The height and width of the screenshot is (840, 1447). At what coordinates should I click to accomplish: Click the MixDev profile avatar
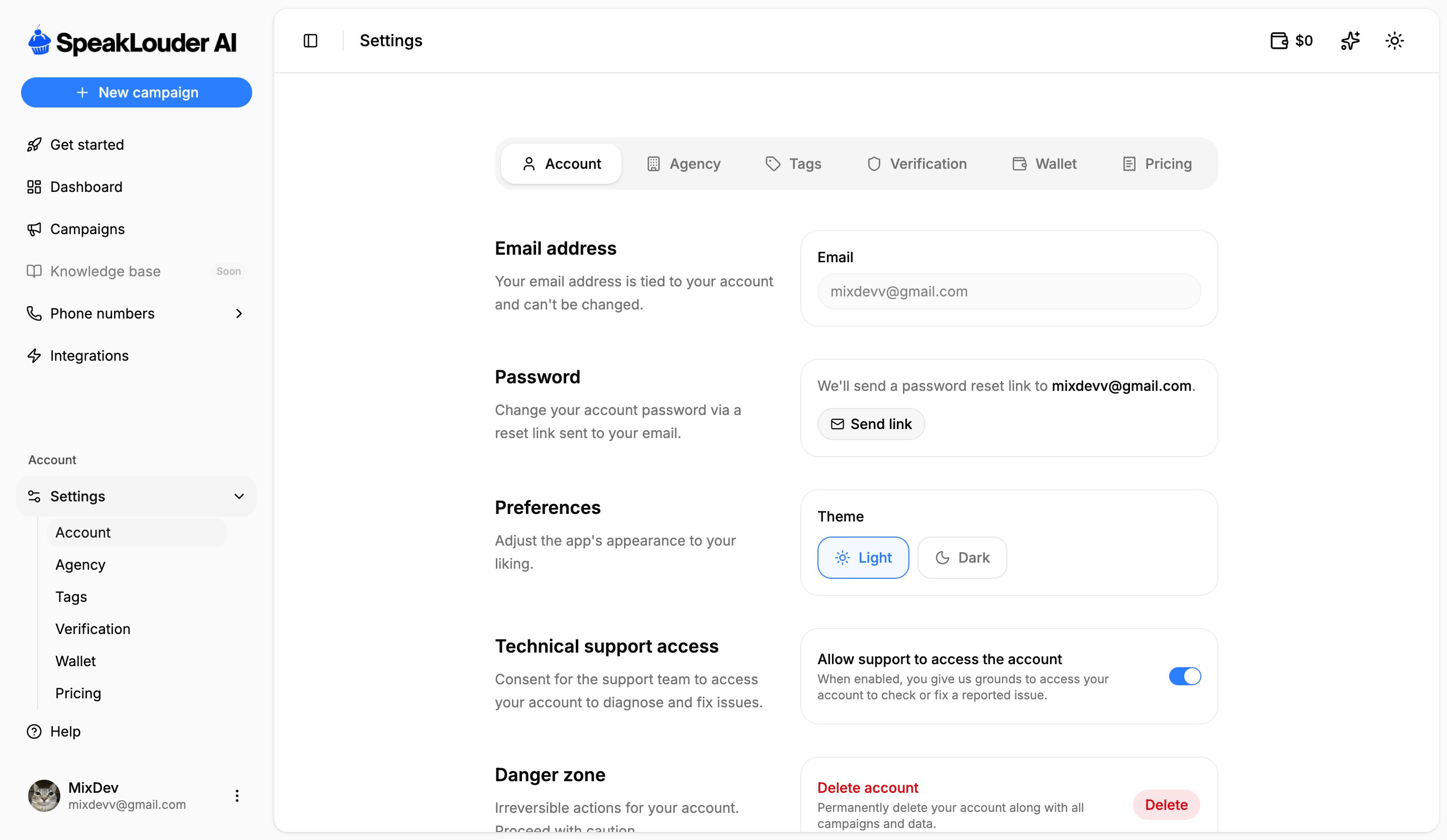pos(44,795)
